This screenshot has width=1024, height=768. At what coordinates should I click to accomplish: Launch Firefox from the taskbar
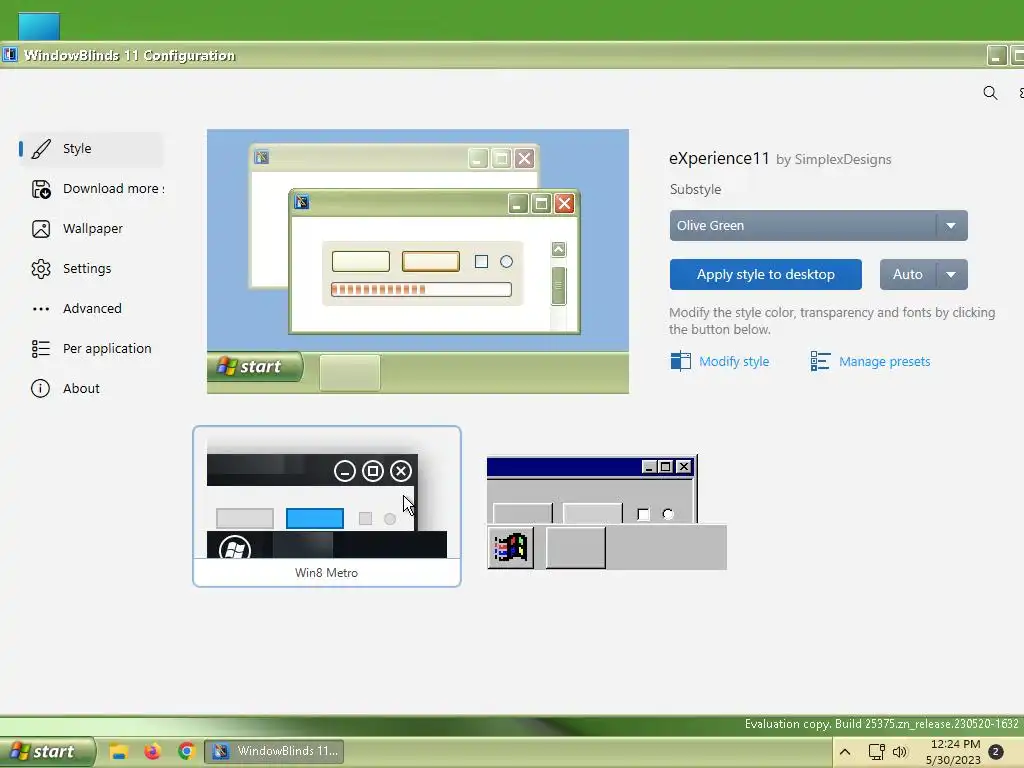coord(152,752)
